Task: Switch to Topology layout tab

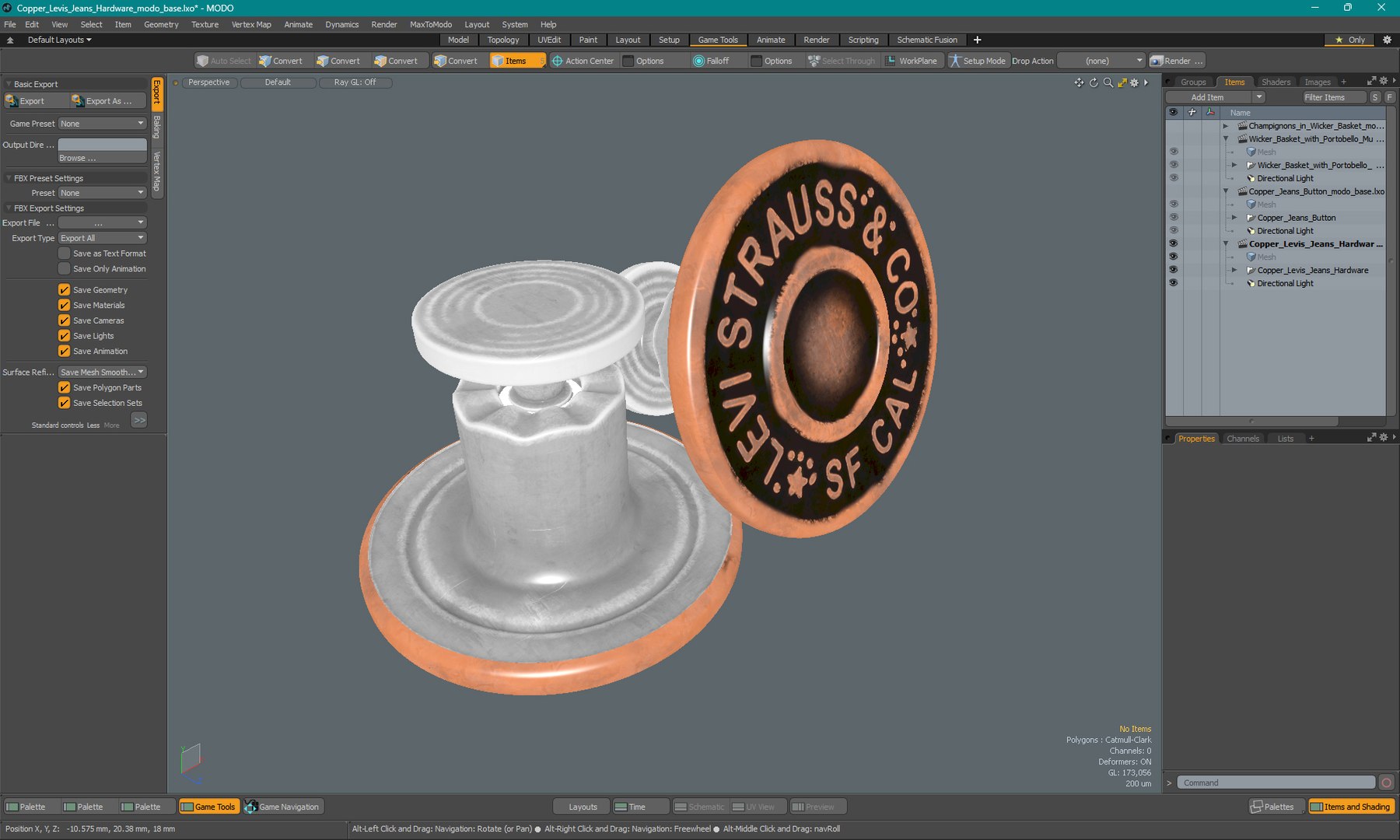Action: (x=502, y=40)
